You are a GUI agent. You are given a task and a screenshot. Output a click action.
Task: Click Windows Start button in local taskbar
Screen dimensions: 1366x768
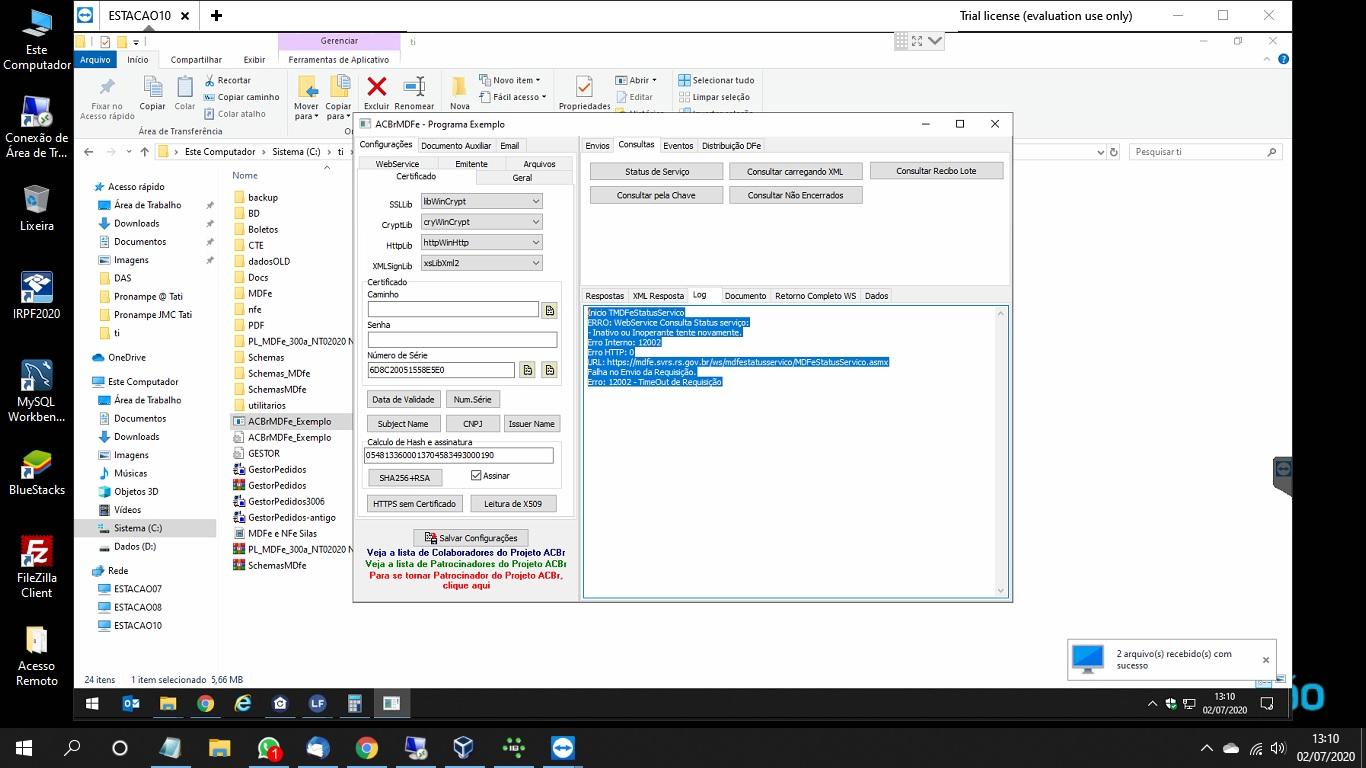coord(24,748)
